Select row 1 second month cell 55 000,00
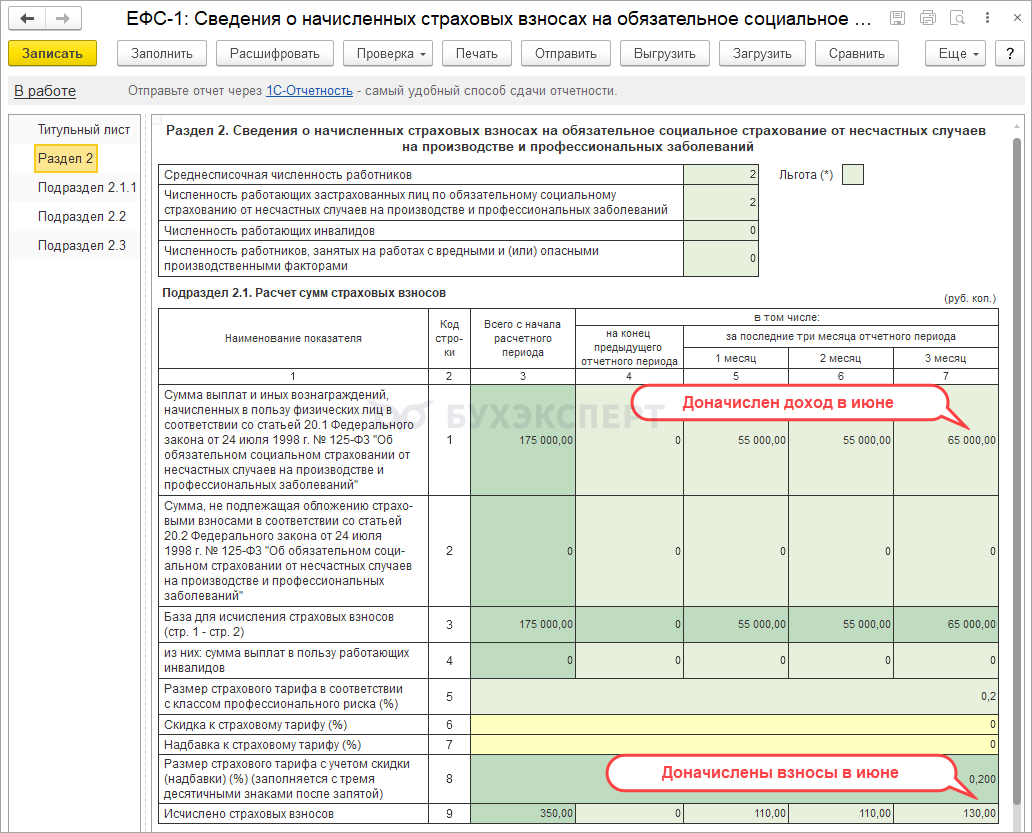 tap(841, 440)
